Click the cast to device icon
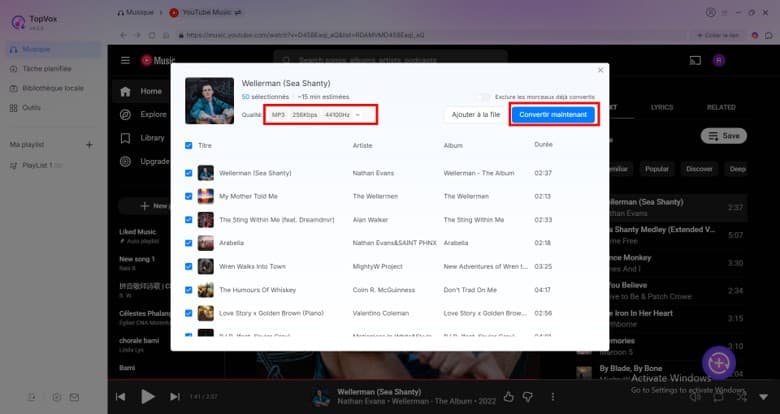This screenshot has width=780, height=414. [x=695, y=60]
